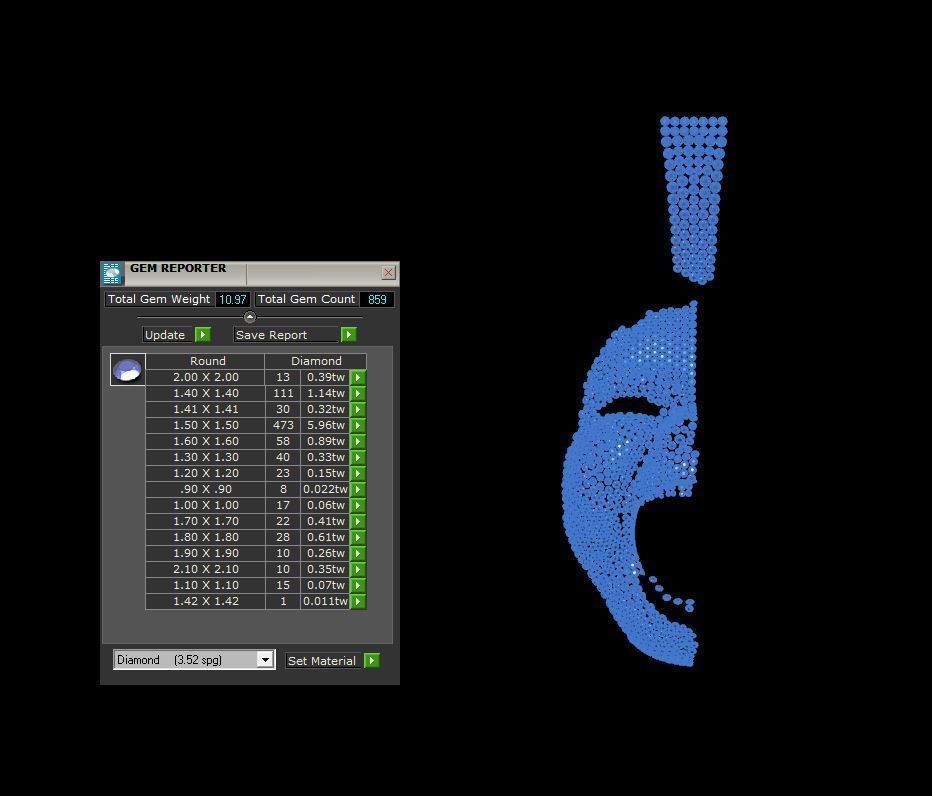
Task: Select the 1.42 X 1.42 size cell
Action: click(x=205, y=602)
